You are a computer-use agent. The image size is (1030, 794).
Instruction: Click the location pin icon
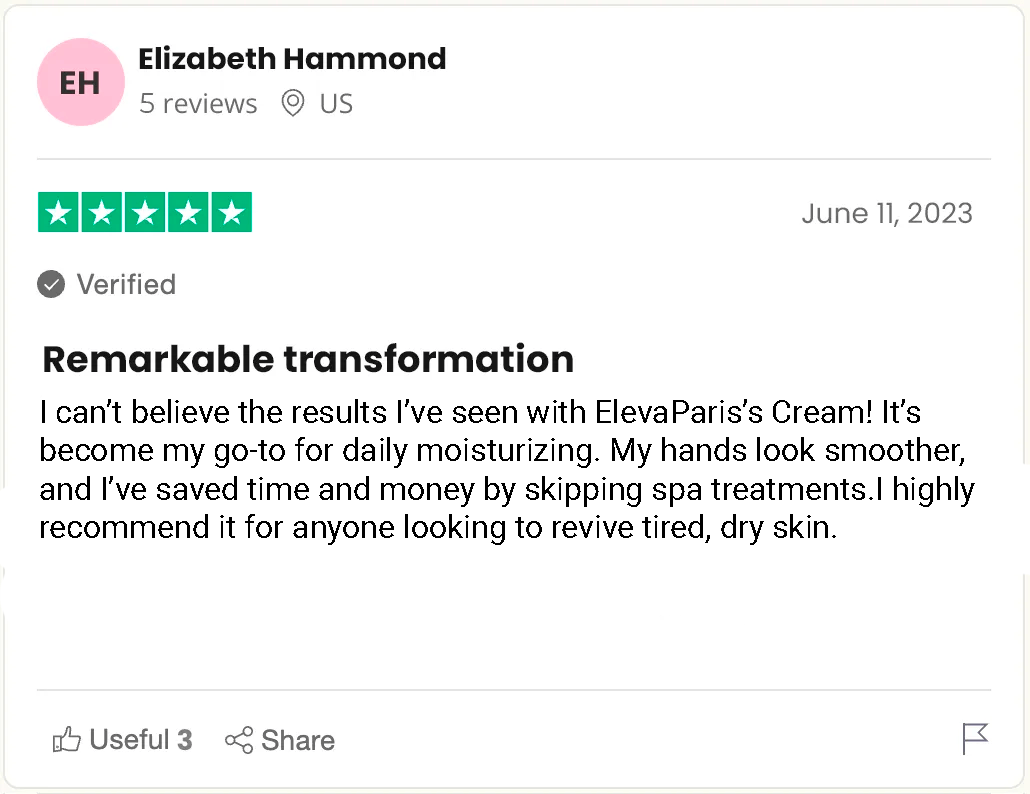(292, 103)
